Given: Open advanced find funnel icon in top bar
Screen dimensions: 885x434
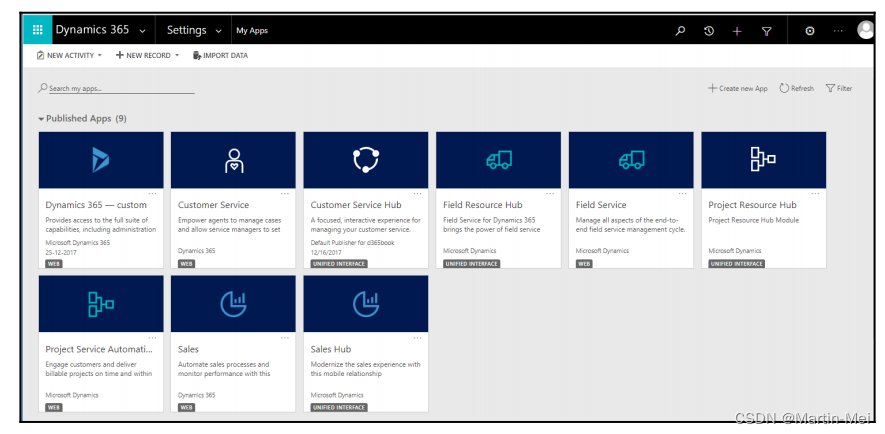Looking at the screenshot, I should pyautogui.click(x=766, y=32).
